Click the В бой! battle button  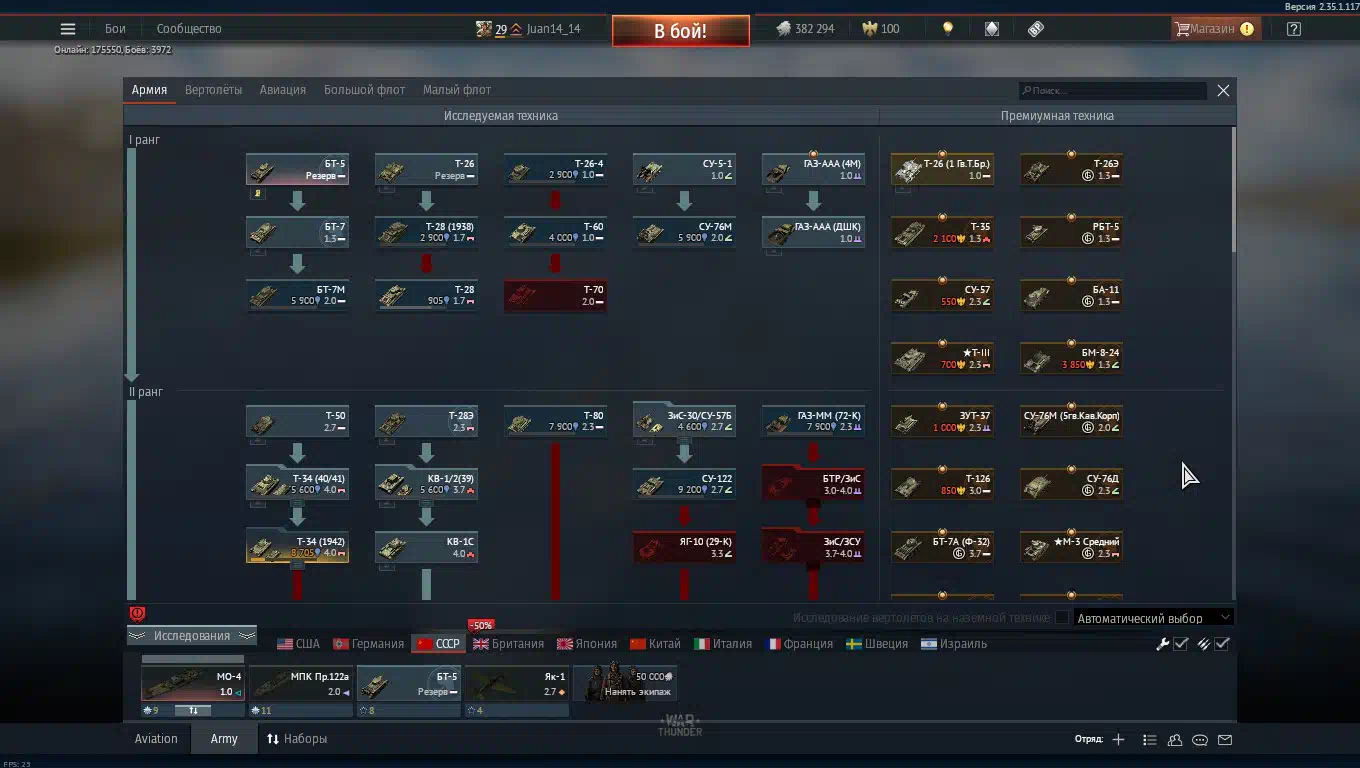pyautogui.click(x=681, y=31)
